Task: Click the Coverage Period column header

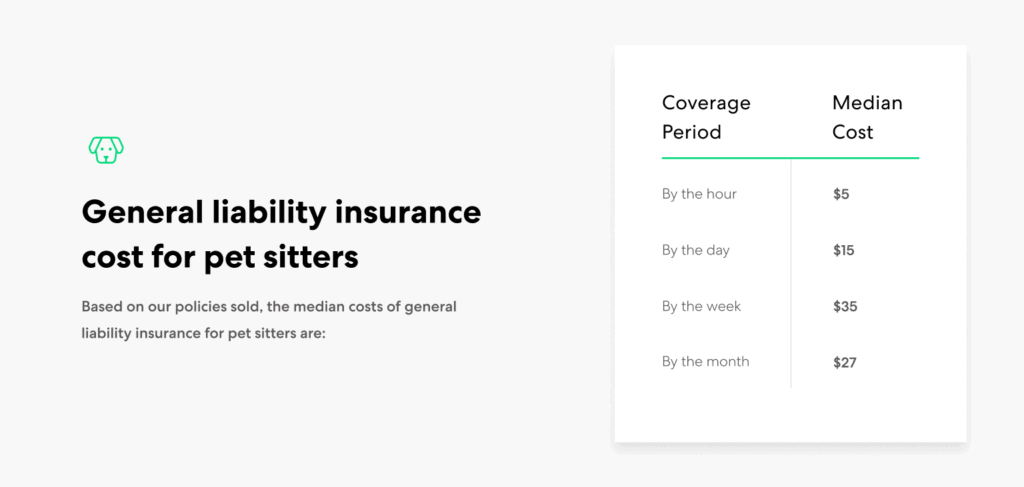Action: coord(706,117)
